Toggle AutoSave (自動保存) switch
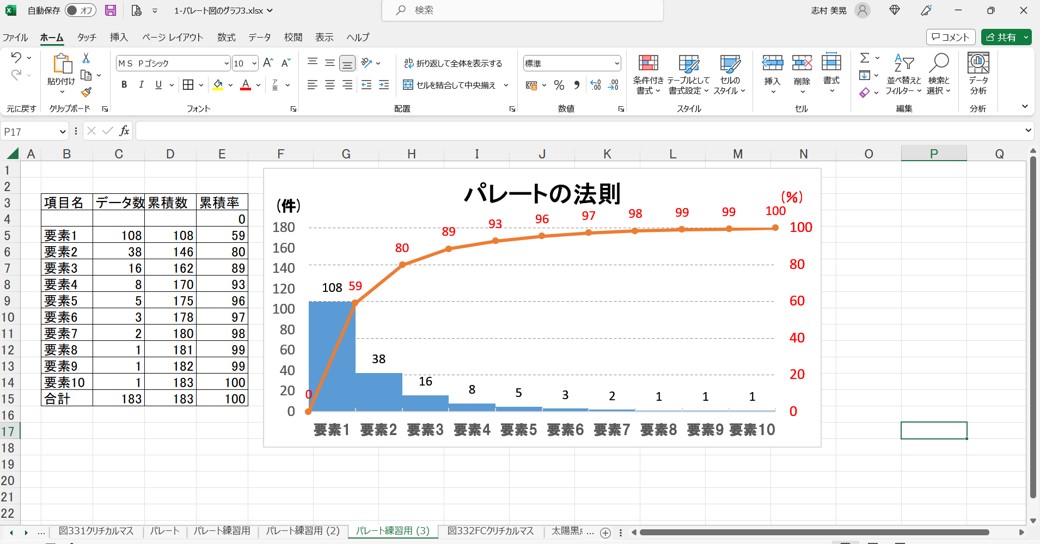1040x544 pixels. [80, 11]
